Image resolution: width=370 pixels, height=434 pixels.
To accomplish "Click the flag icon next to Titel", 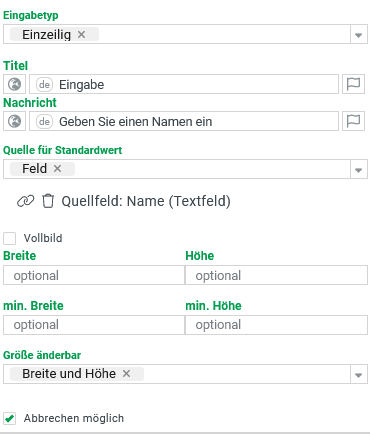I will coord(353,84).
